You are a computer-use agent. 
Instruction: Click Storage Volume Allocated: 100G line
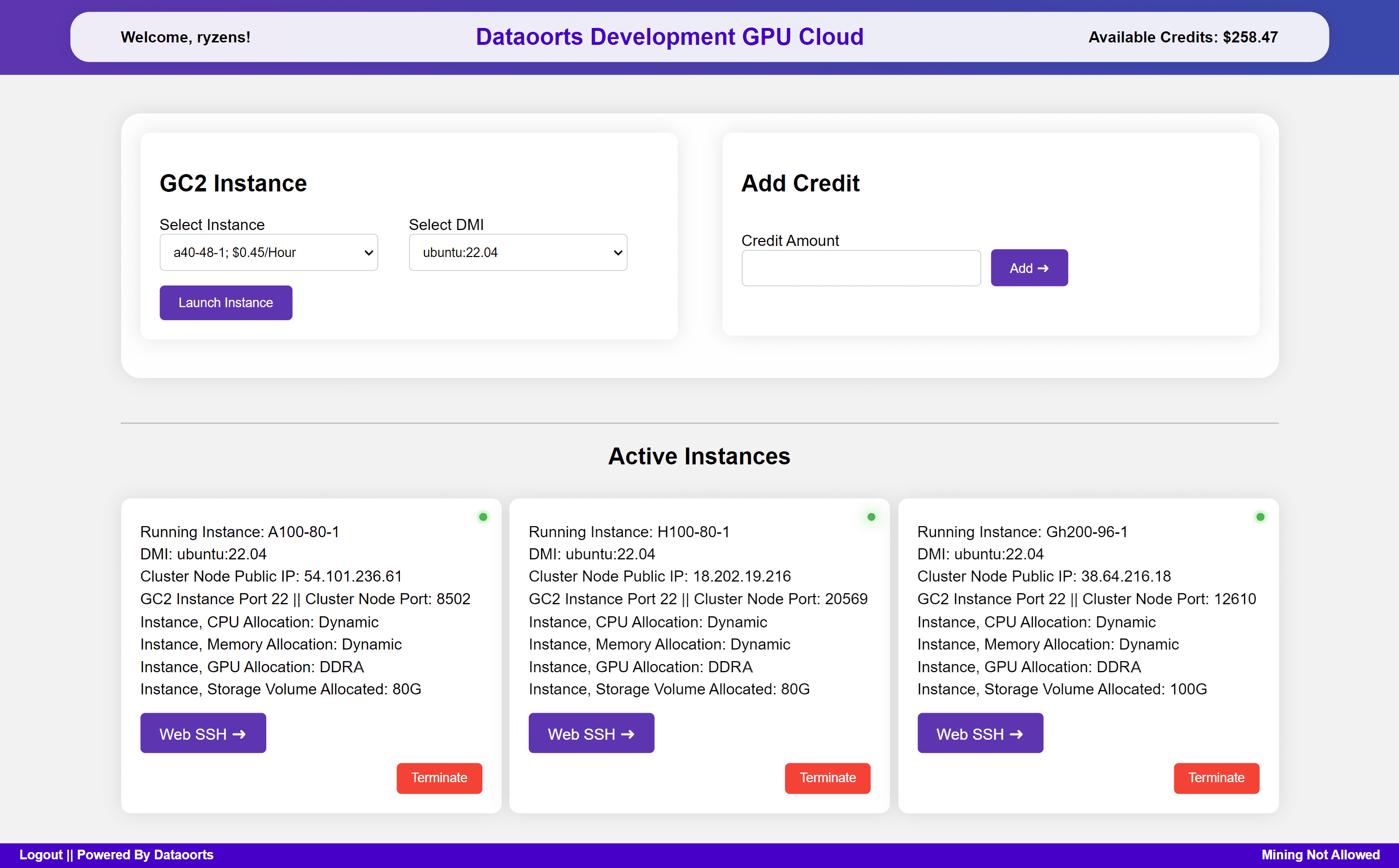[1062, 689]
